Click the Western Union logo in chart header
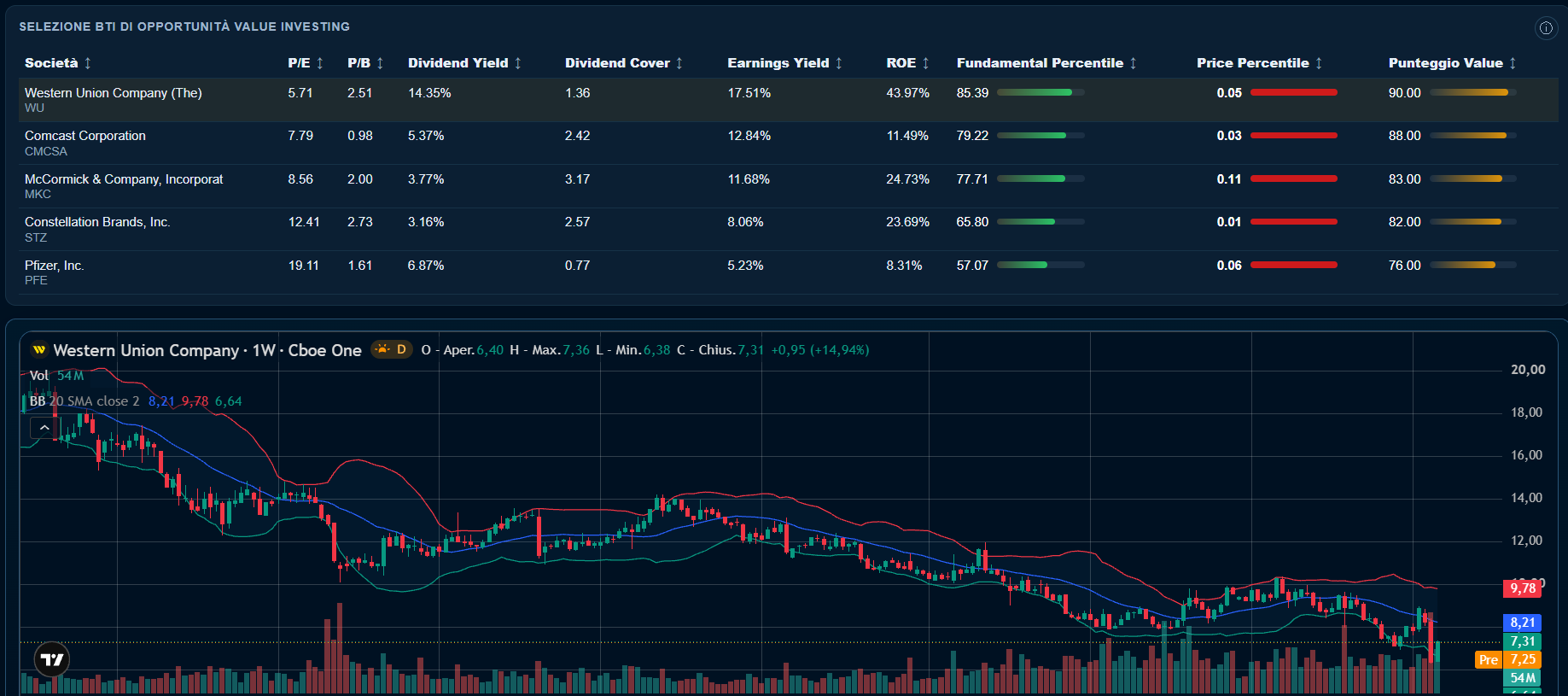 [38, 350]
